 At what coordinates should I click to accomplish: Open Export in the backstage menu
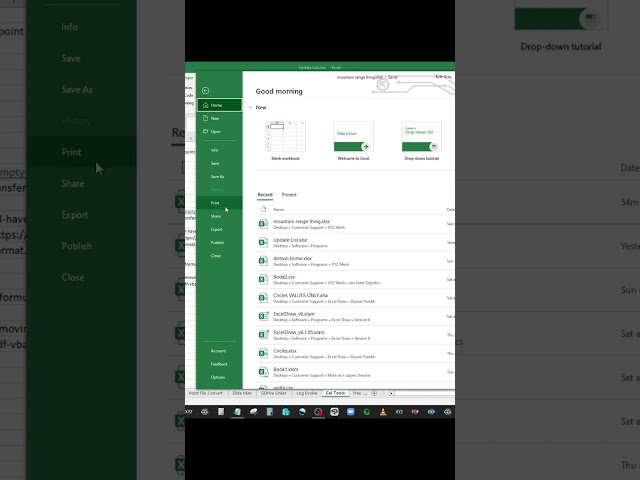tap(220, 229)
